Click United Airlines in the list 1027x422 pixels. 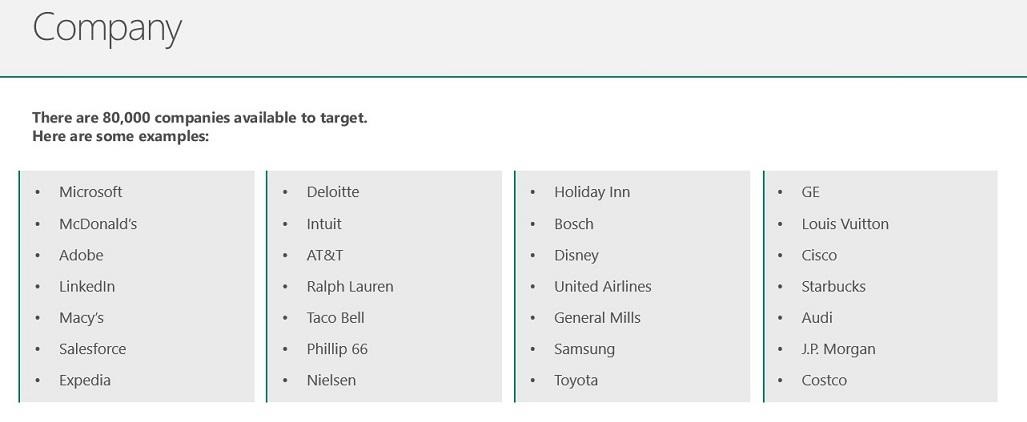pyautogui.click(x=603, y=286)
